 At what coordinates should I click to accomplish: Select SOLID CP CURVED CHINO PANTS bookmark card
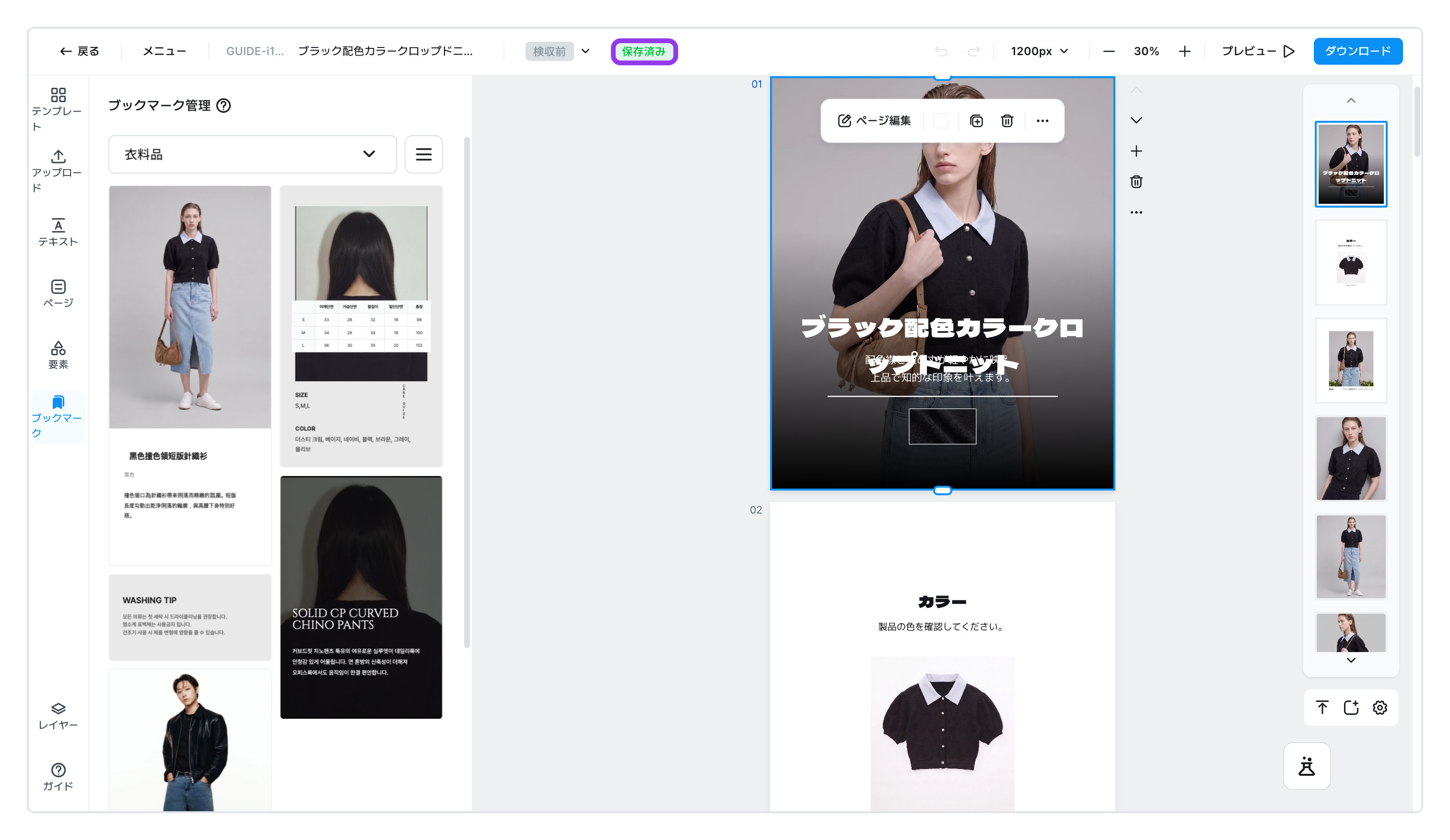[361, 597]
